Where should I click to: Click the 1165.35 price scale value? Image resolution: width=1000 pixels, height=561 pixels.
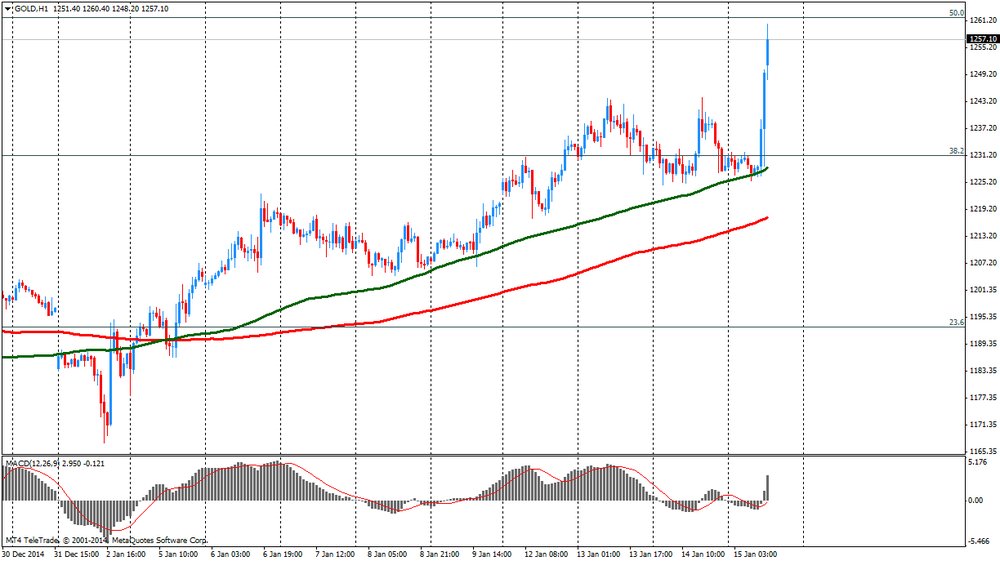pyautogui.click(x=981, y=452)
